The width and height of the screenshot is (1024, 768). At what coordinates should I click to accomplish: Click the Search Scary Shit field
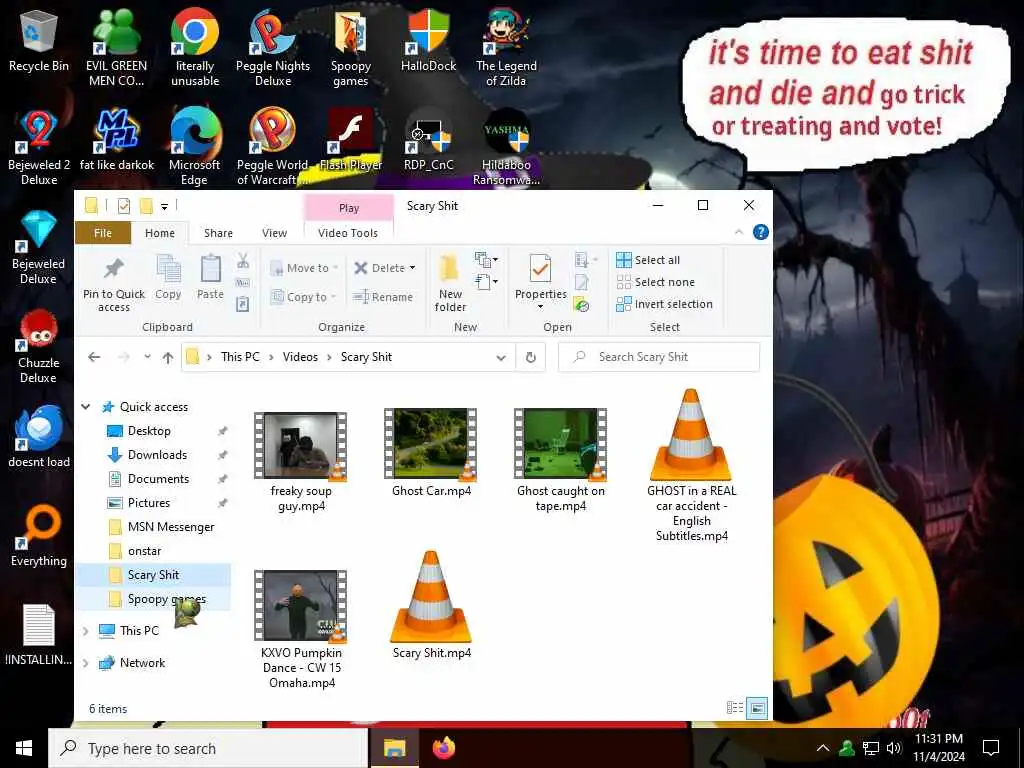(x=659, y=357)
